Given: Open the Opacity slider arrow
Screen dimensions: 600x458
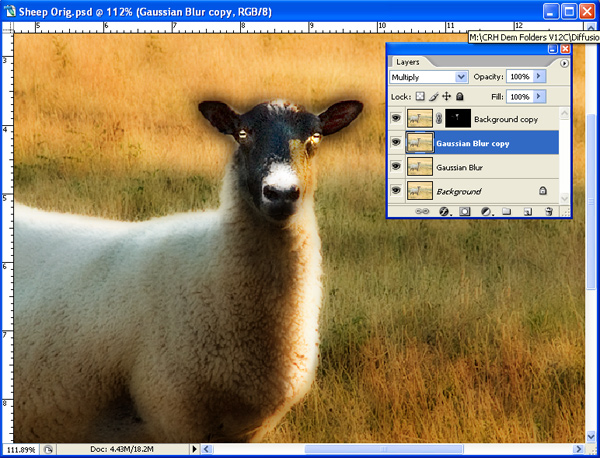Looking at the screenshot, I should 539,76.
